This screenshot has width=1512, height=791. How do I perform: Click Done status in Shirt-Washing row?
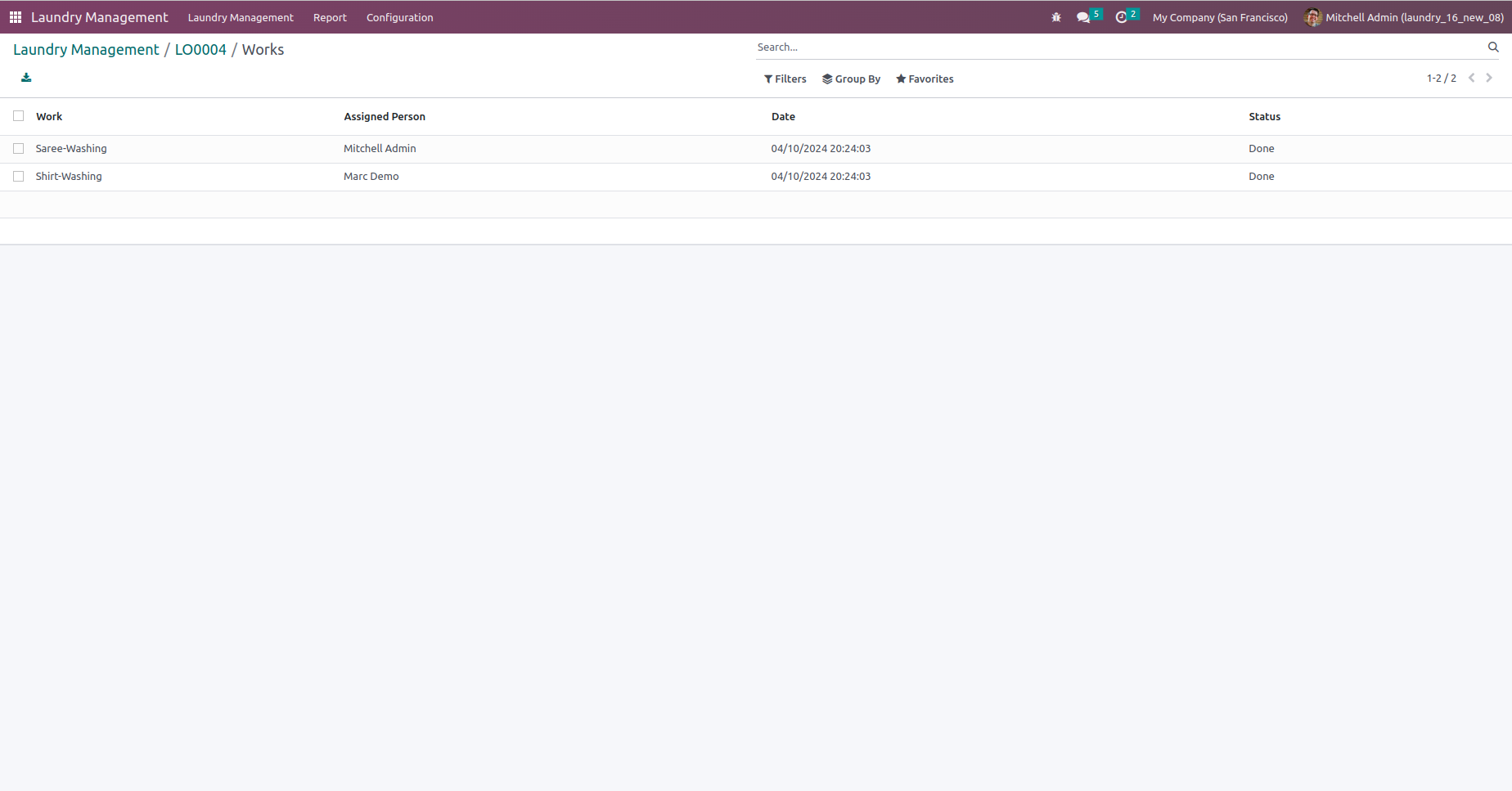[x=1261, y=177]
